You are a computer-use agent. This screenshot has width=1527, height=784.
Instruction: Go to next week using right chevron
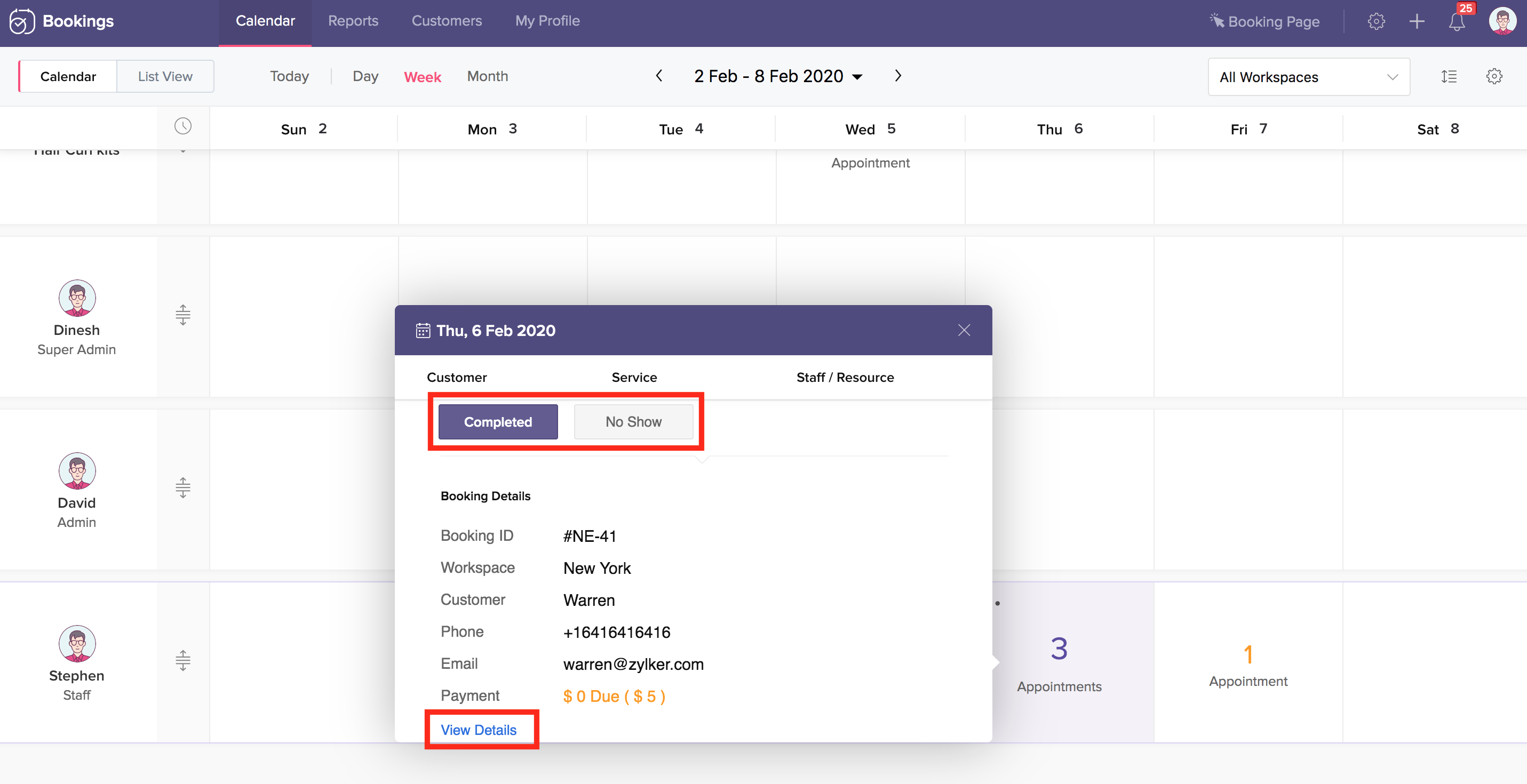[x=897, y=76]
